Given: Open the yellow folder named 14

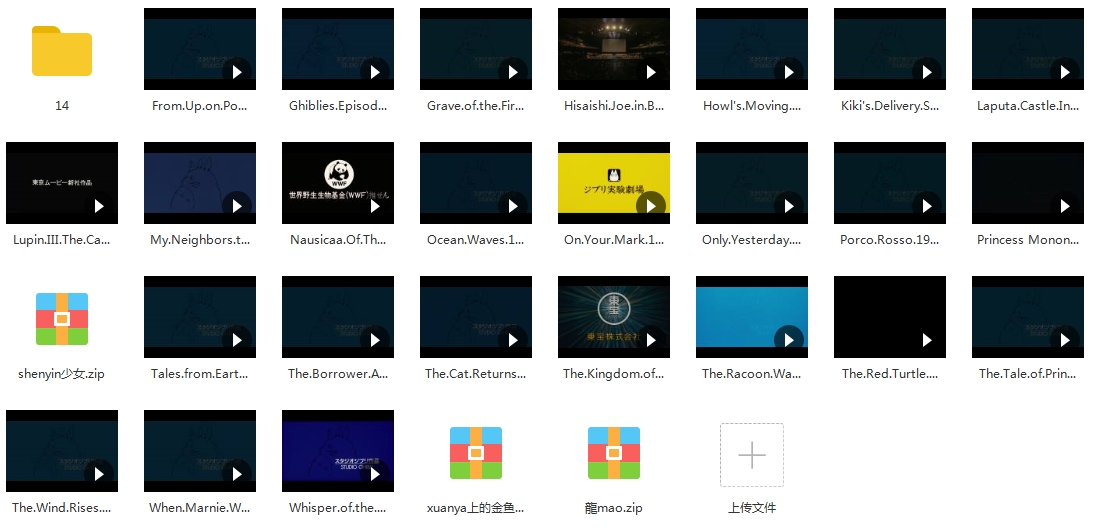Looking at the screenshot, I should pos(62,51).
